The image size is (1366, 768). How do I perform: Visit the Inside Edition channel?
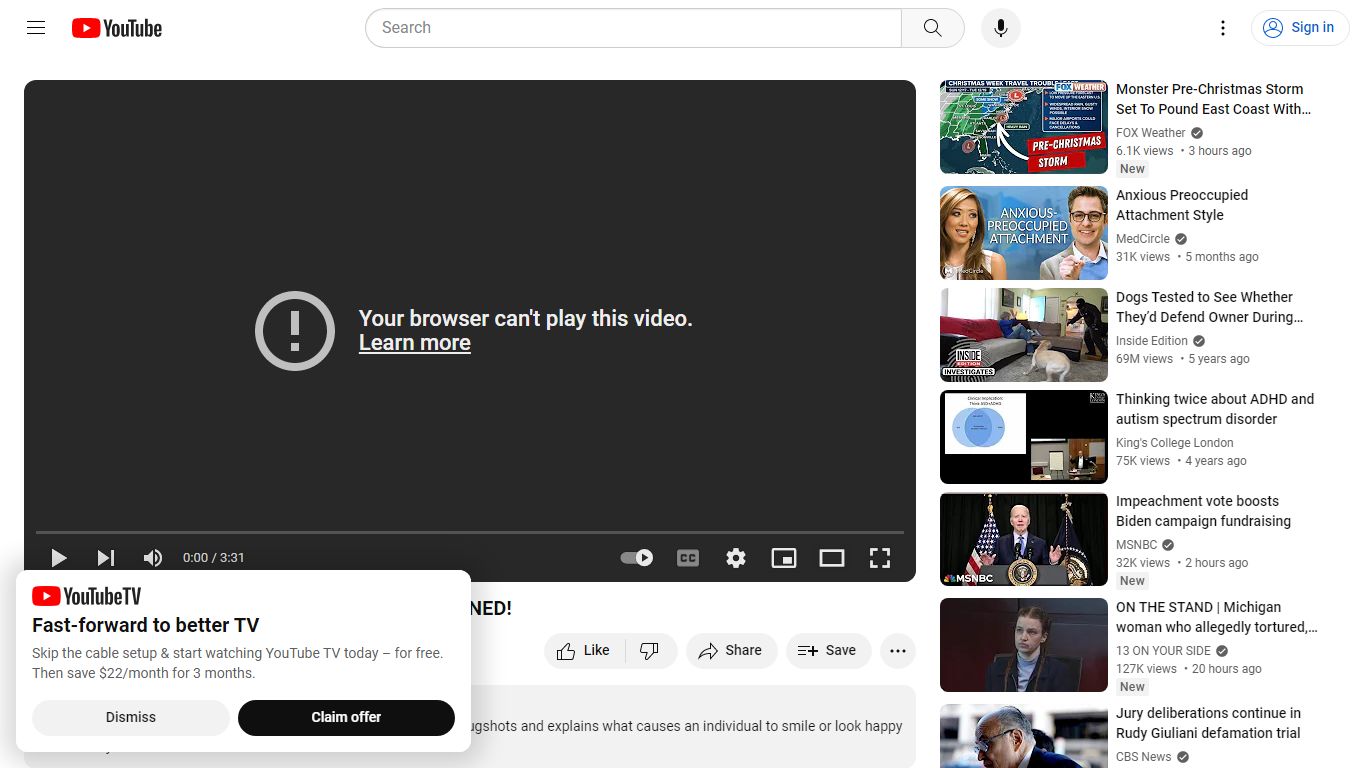coord(1152,341)
